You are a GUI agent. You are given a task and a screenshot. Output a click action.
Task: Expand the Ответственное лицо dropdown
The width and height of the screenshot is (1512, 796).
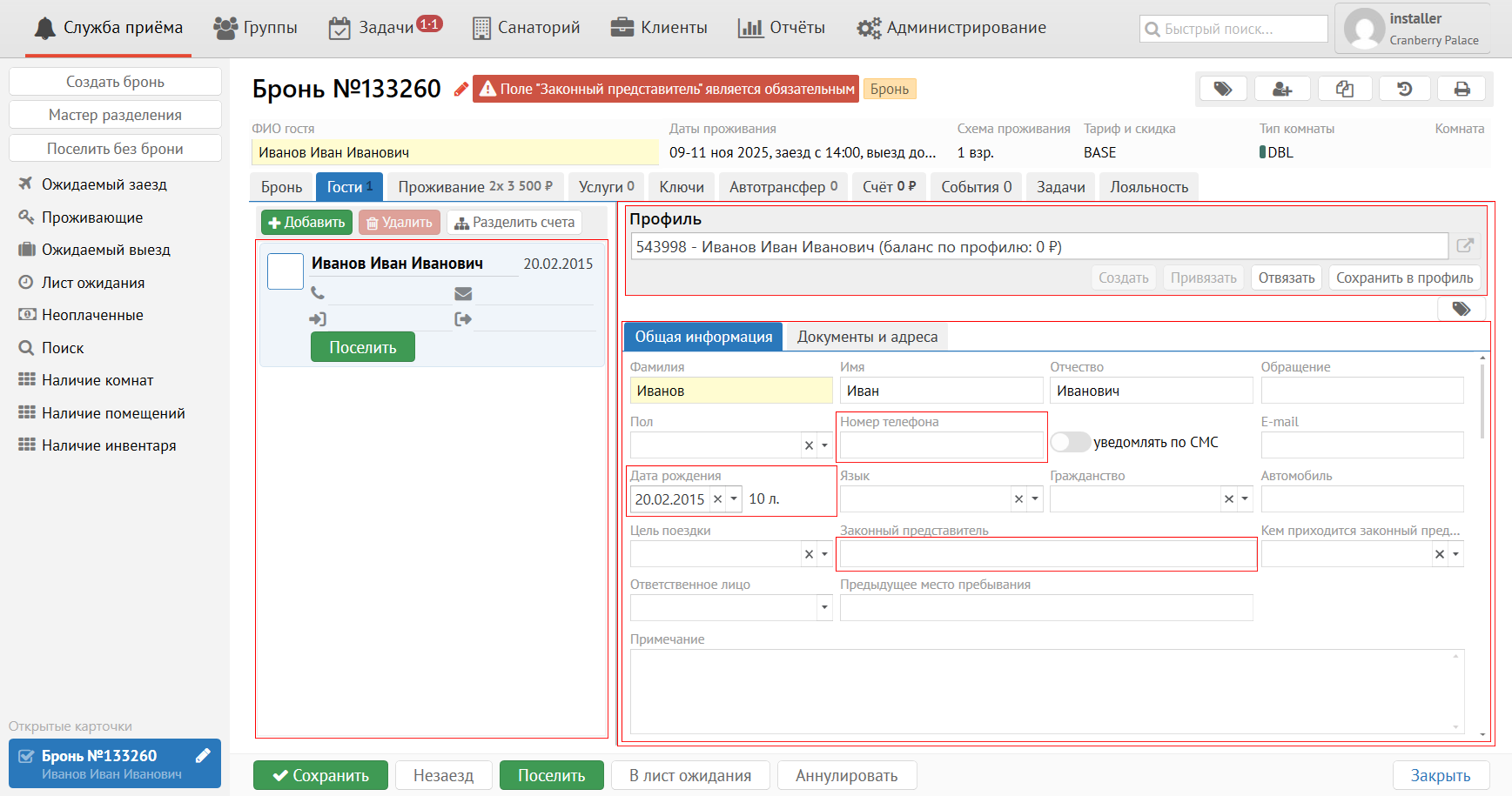(x=824, y=608)
